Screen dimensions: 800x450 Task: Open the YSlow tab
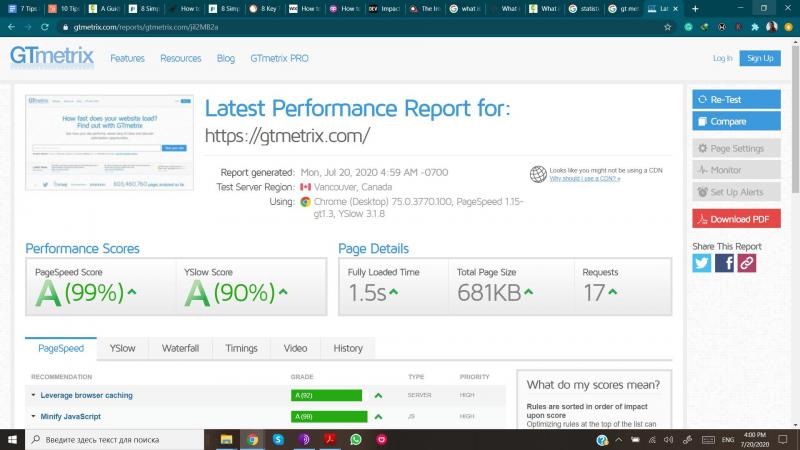[122, 348]
